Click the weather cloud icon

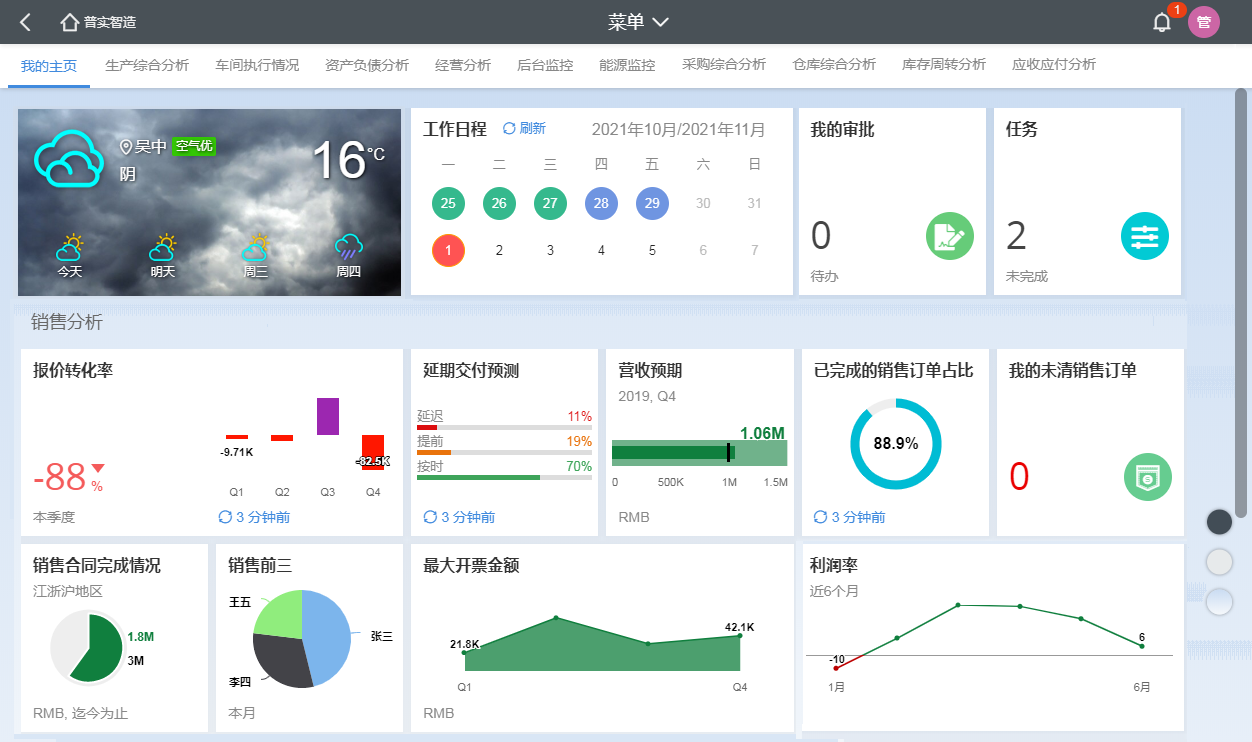68,159
